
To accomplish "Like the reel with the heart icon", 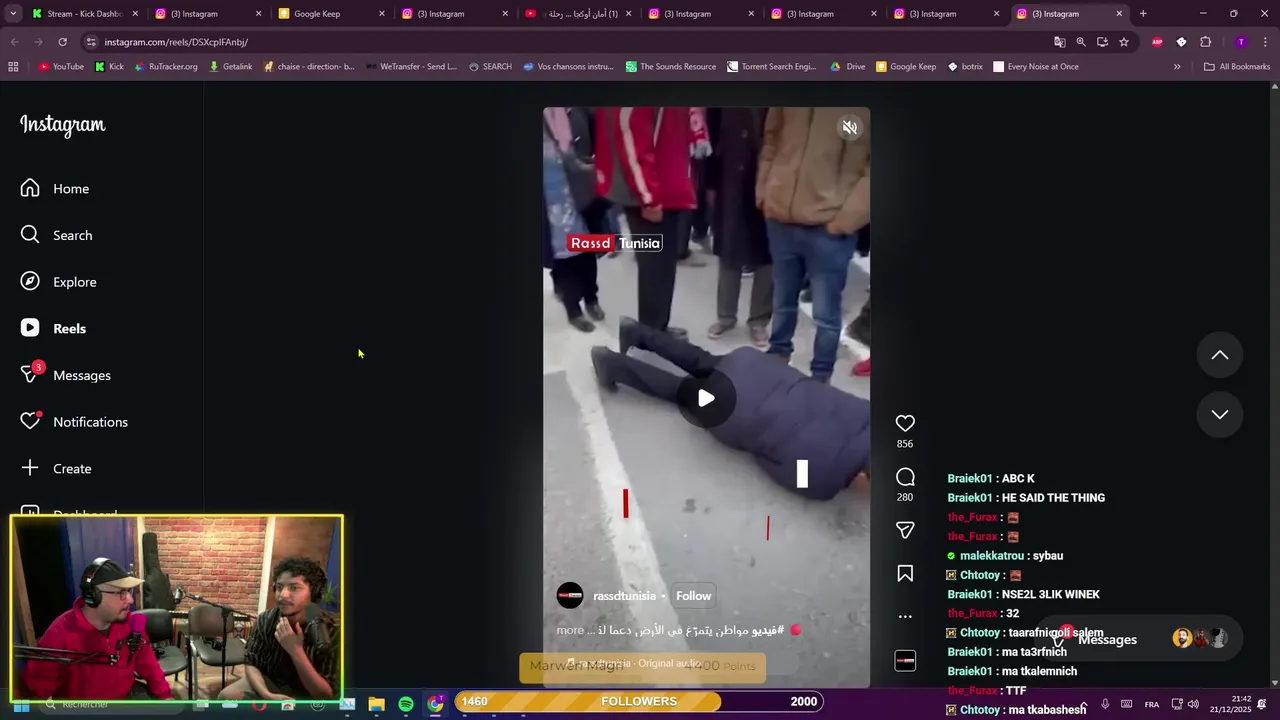I will [x=905, y=423].
